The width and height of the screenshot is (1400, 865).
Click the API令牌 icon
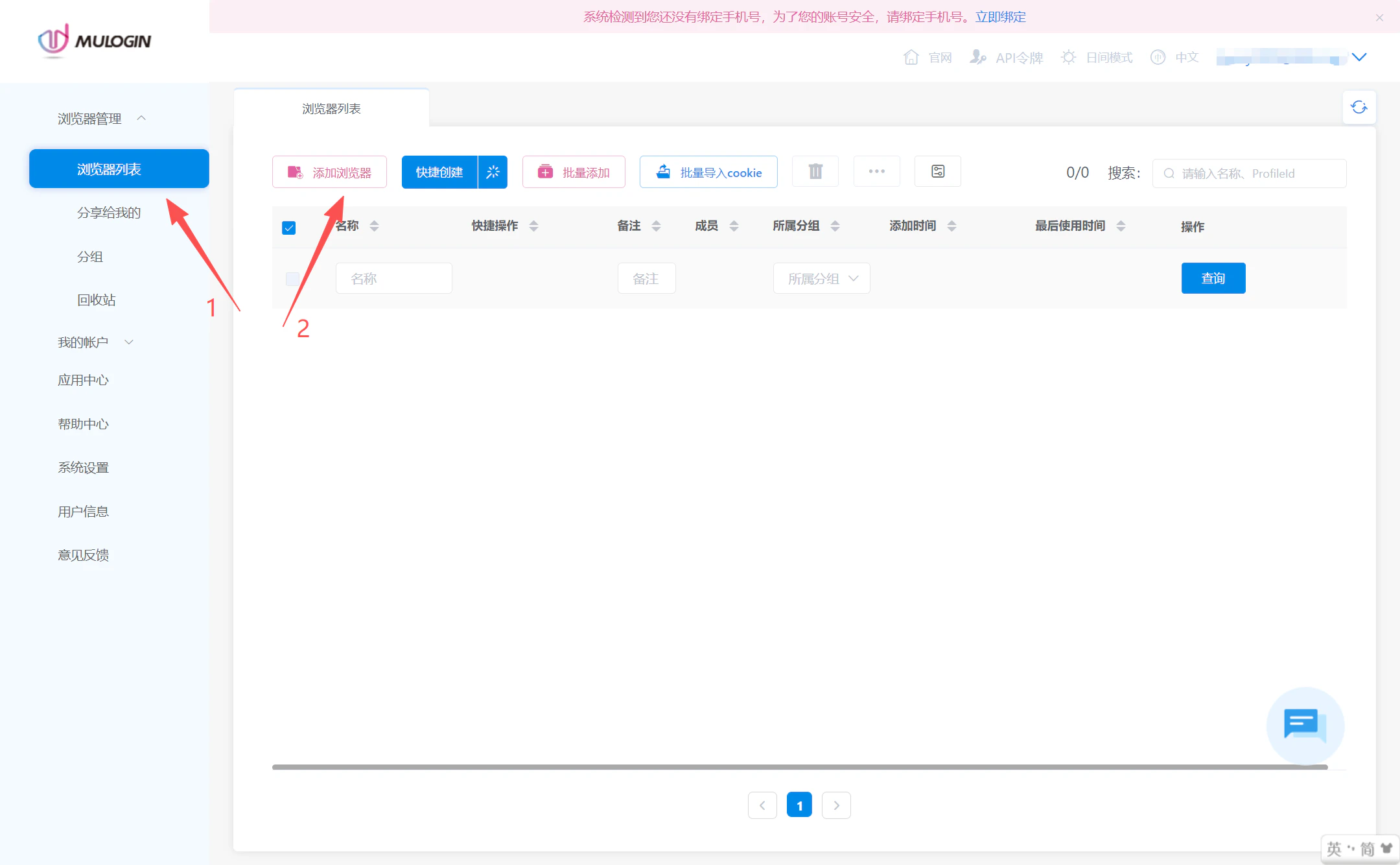click(x=978, y=57)
